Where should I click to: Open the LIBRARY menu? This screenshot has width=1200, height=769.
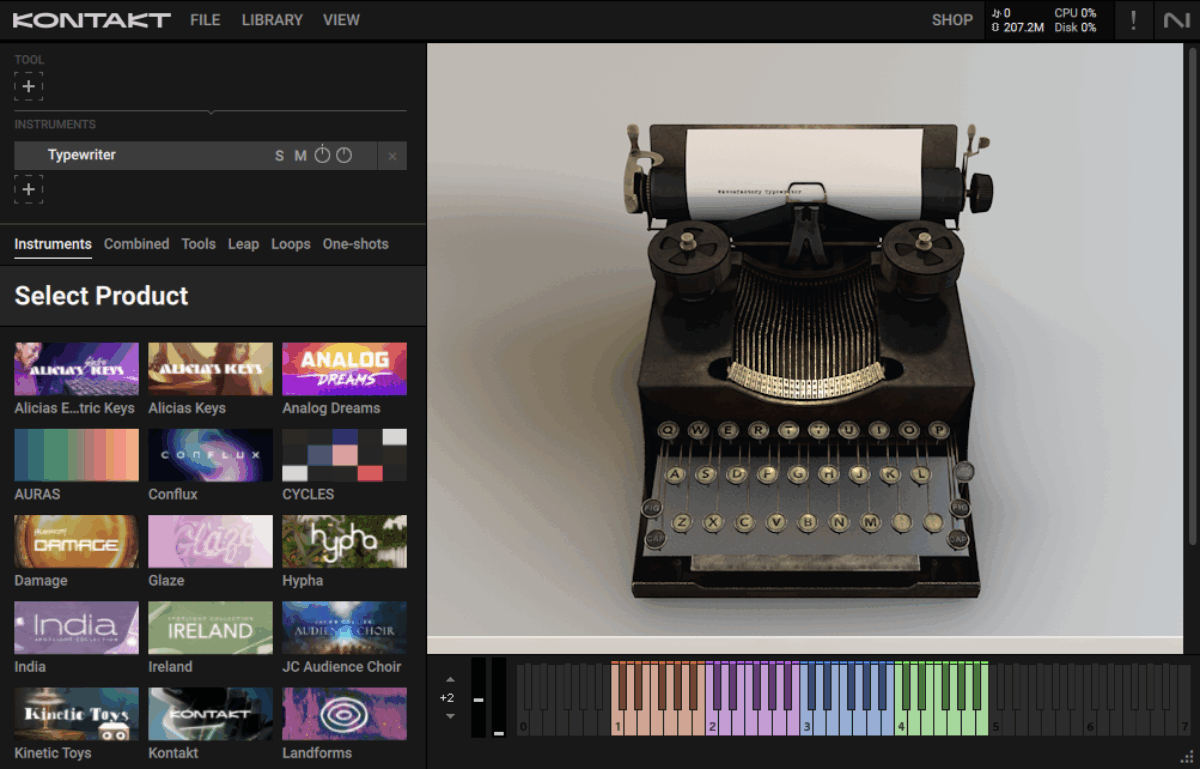(272, 20)
